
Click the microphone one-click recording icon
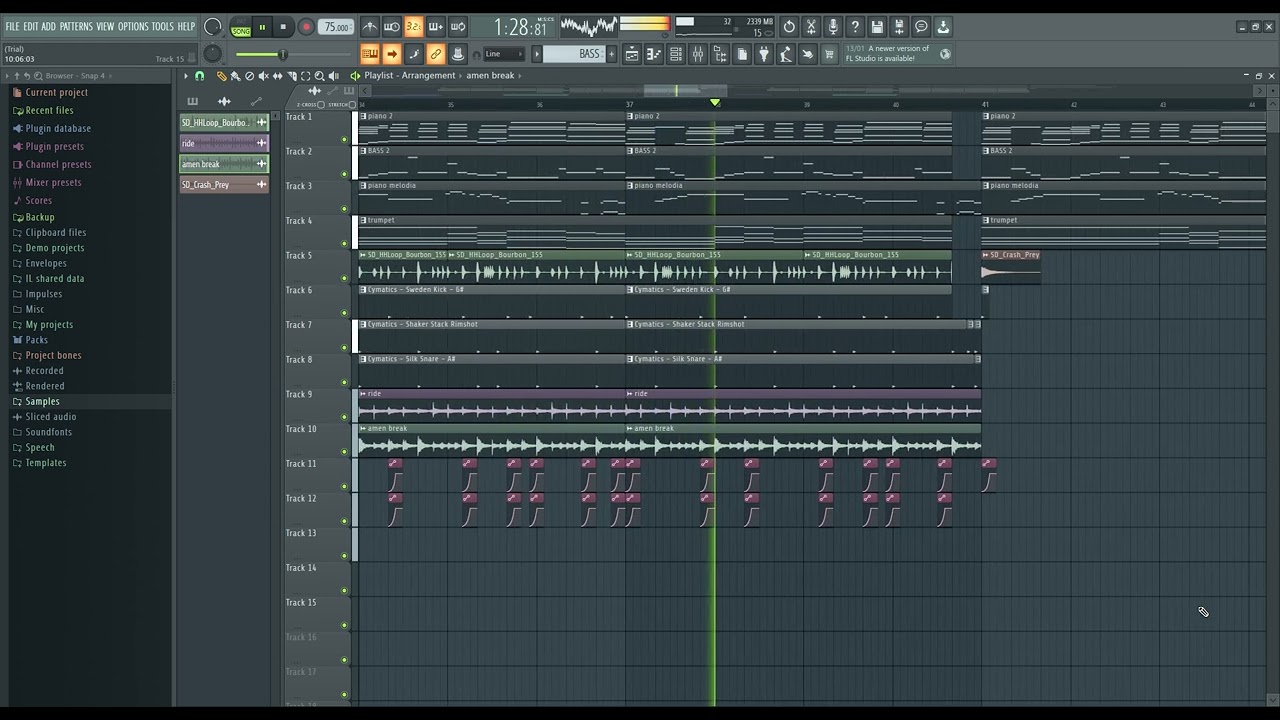833,27
